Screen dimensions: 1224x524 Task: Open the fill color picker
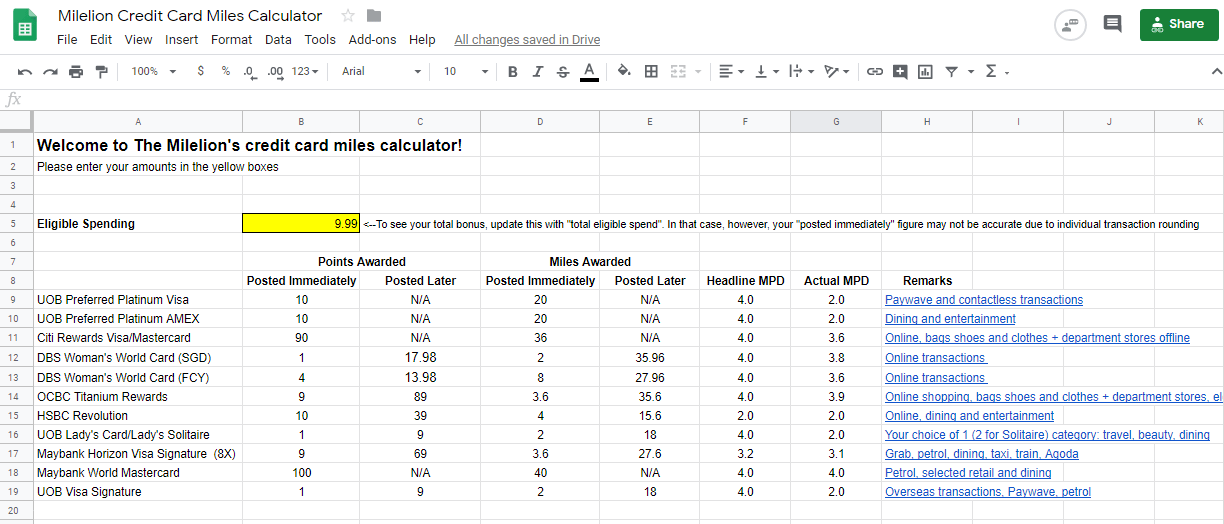[624, 72]
